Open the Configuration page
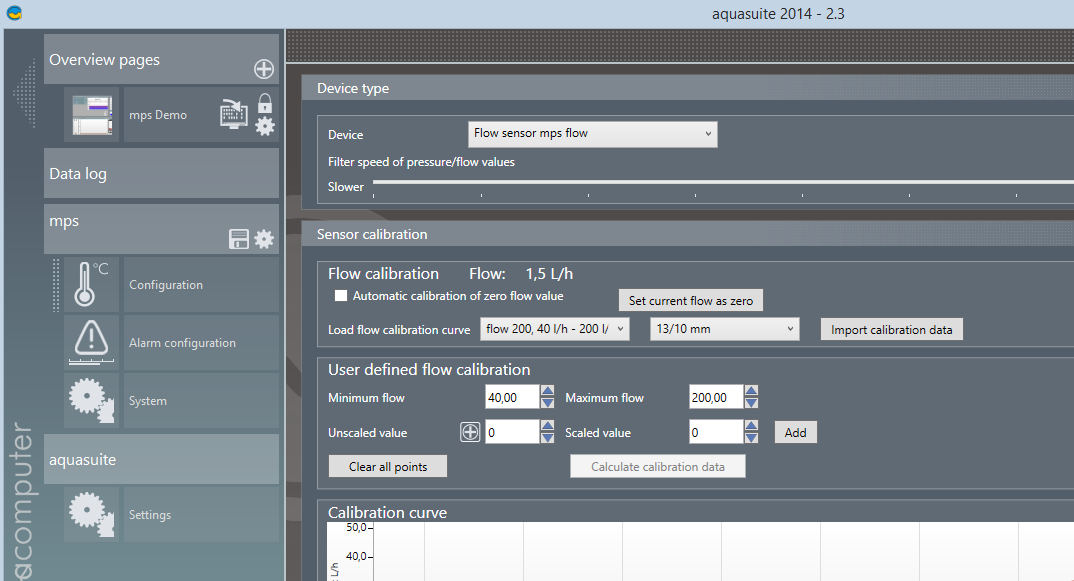1074x581 pixels. (201, 284)
